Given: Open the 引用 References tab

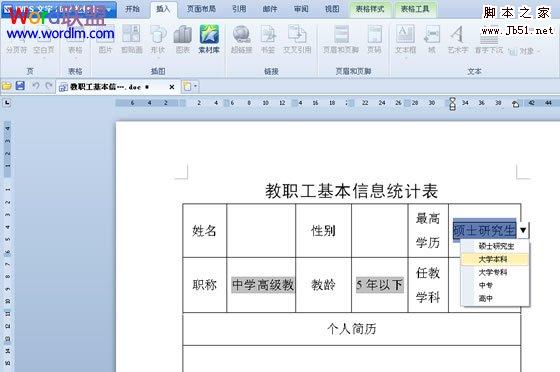Looking at the screenshot, I should click(239, 9).
